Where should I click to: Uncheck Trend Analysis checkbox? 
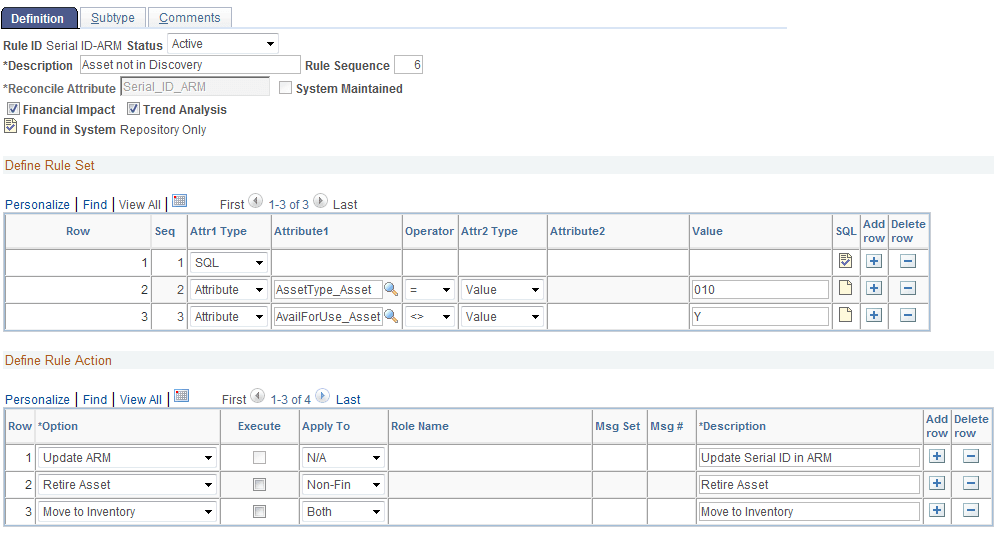133,109
